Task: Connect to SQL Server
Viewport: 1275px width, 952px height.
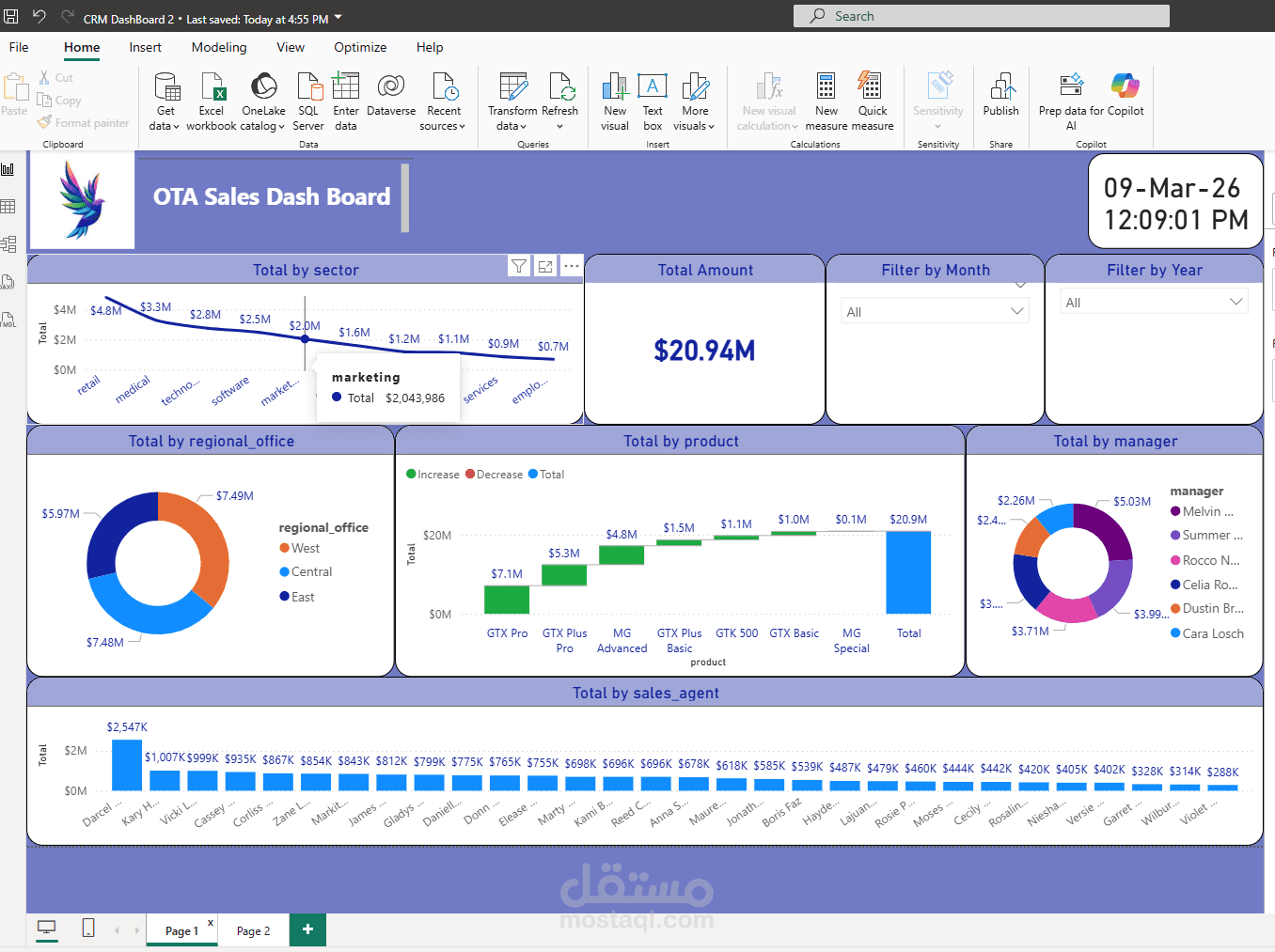Action: click(x=308, y=101)
